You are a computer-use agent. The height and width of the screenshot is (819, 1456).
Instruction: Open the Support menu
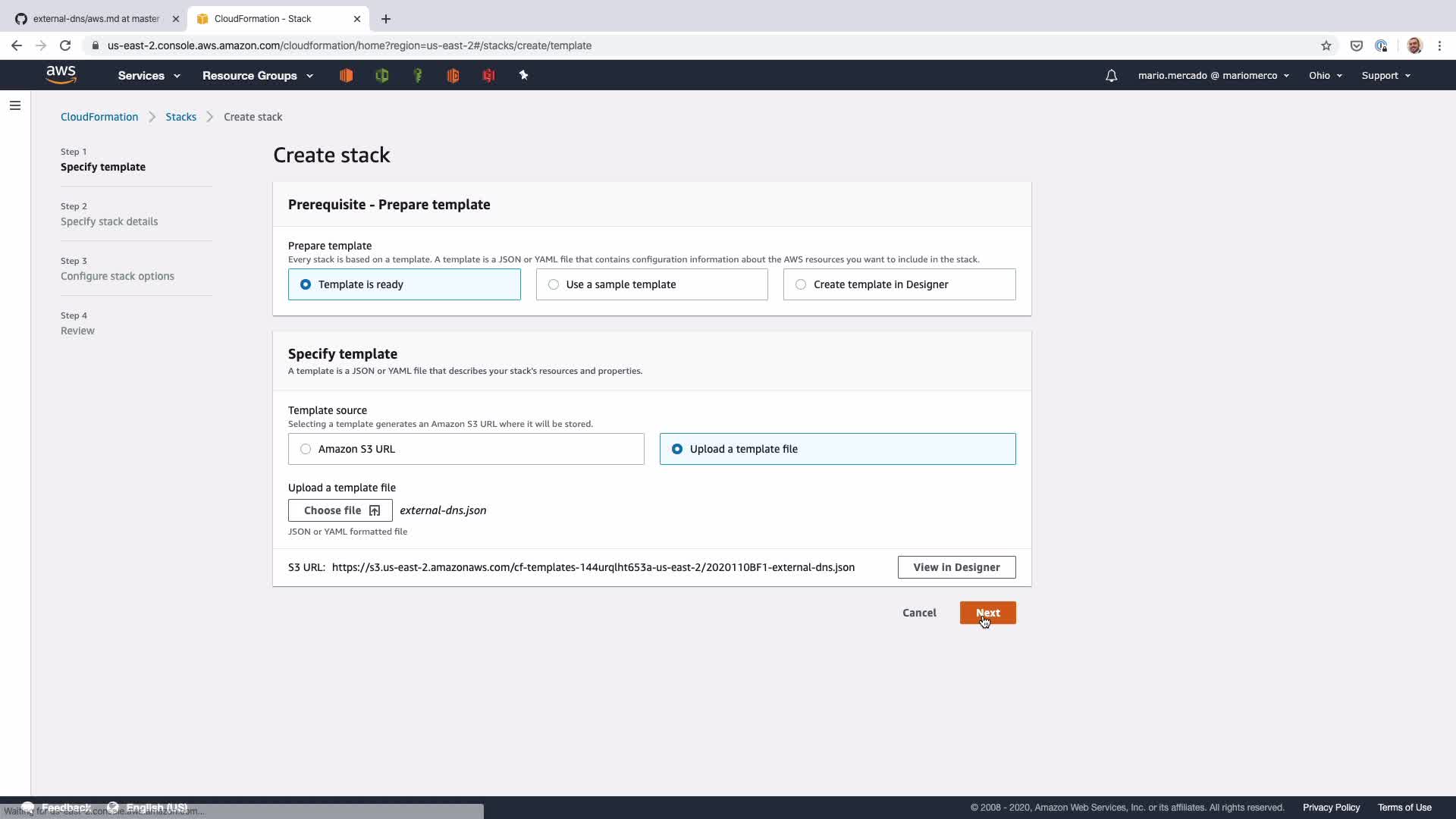1385,76
